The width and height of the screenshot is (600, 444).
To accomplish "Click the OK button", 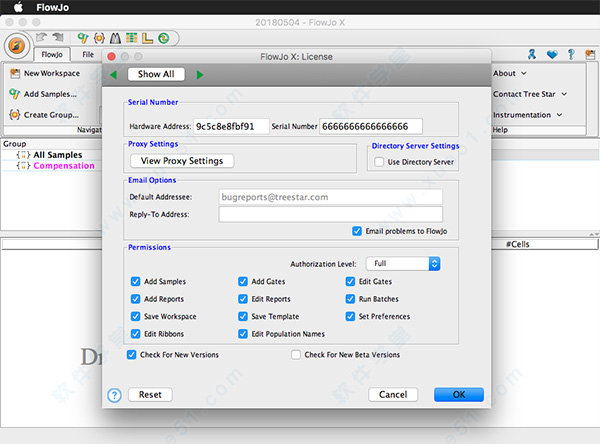I will click(459, 395).
